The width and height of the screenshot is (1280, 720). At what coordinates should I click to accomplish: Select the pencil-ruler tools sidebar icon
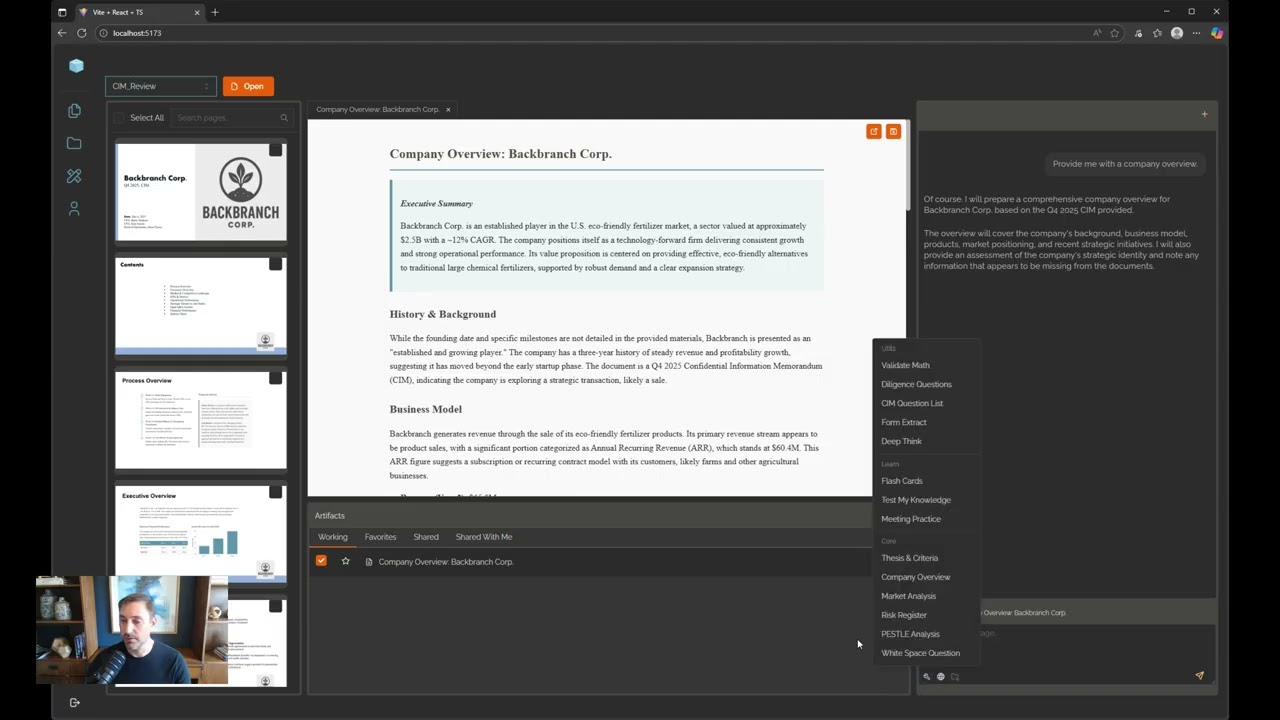click(x=74, y=176)
